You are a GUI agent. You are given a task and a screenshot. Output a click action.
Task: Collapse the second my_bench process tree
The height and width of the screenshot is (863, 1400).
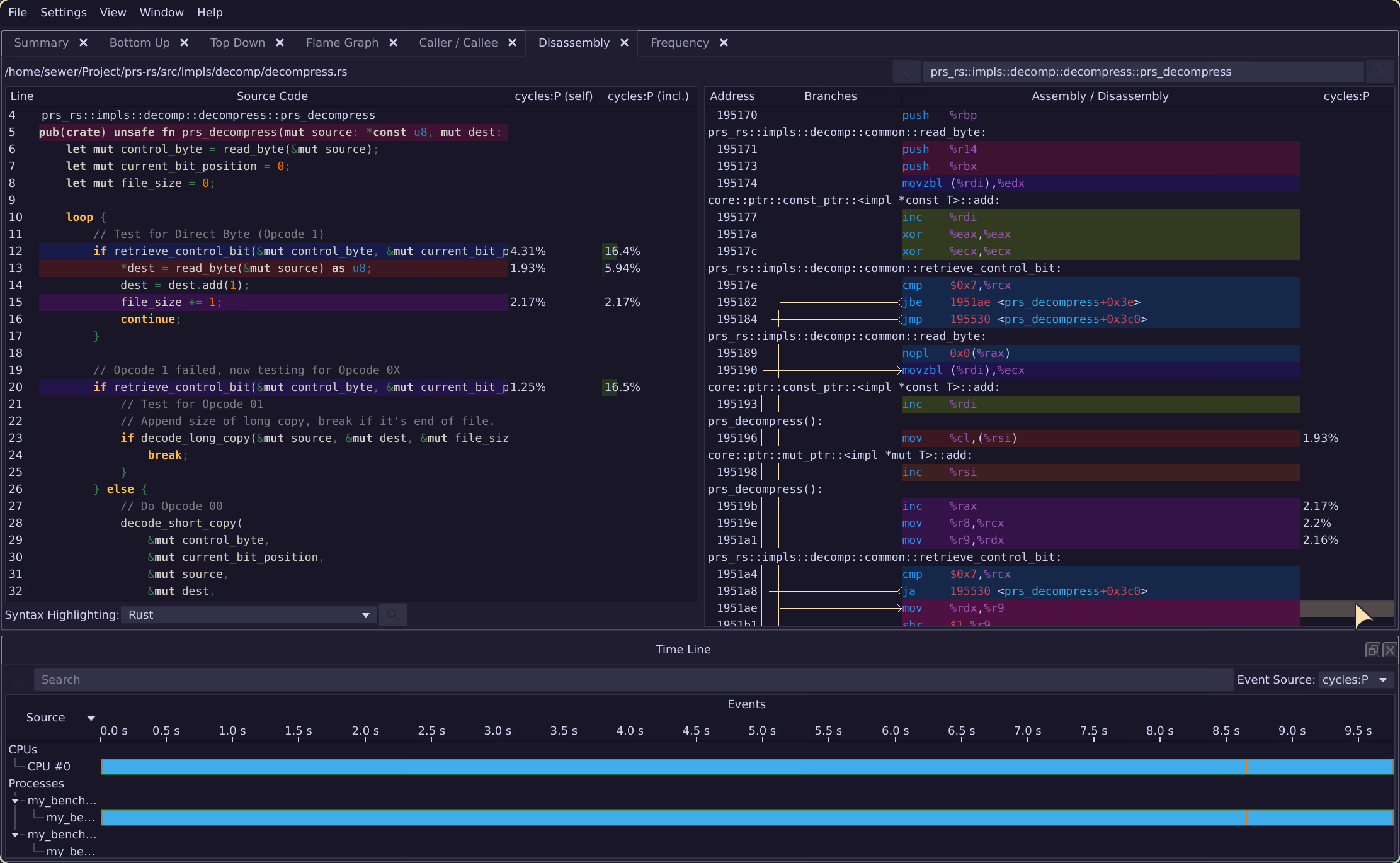click(14, 834)
